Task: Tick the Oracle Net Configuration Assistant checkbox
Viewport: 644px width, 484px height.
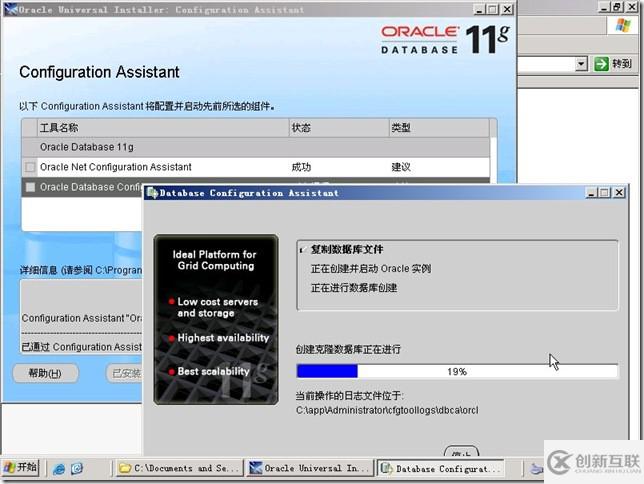Action: [30, 167]
